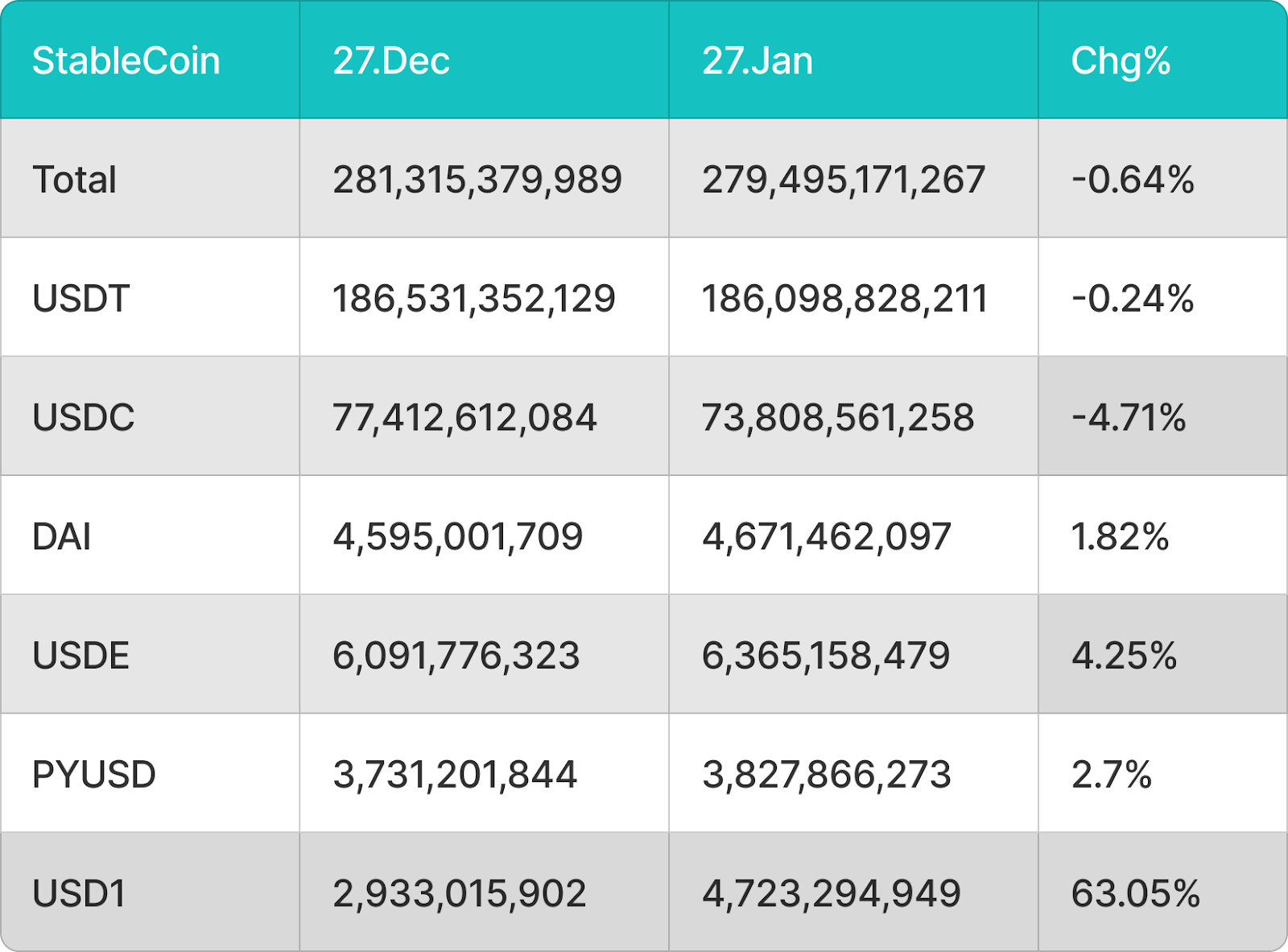Click the 27.Dec column header
The width and height of the screenshot is (1288, 952).
click(x=391, y=61)
